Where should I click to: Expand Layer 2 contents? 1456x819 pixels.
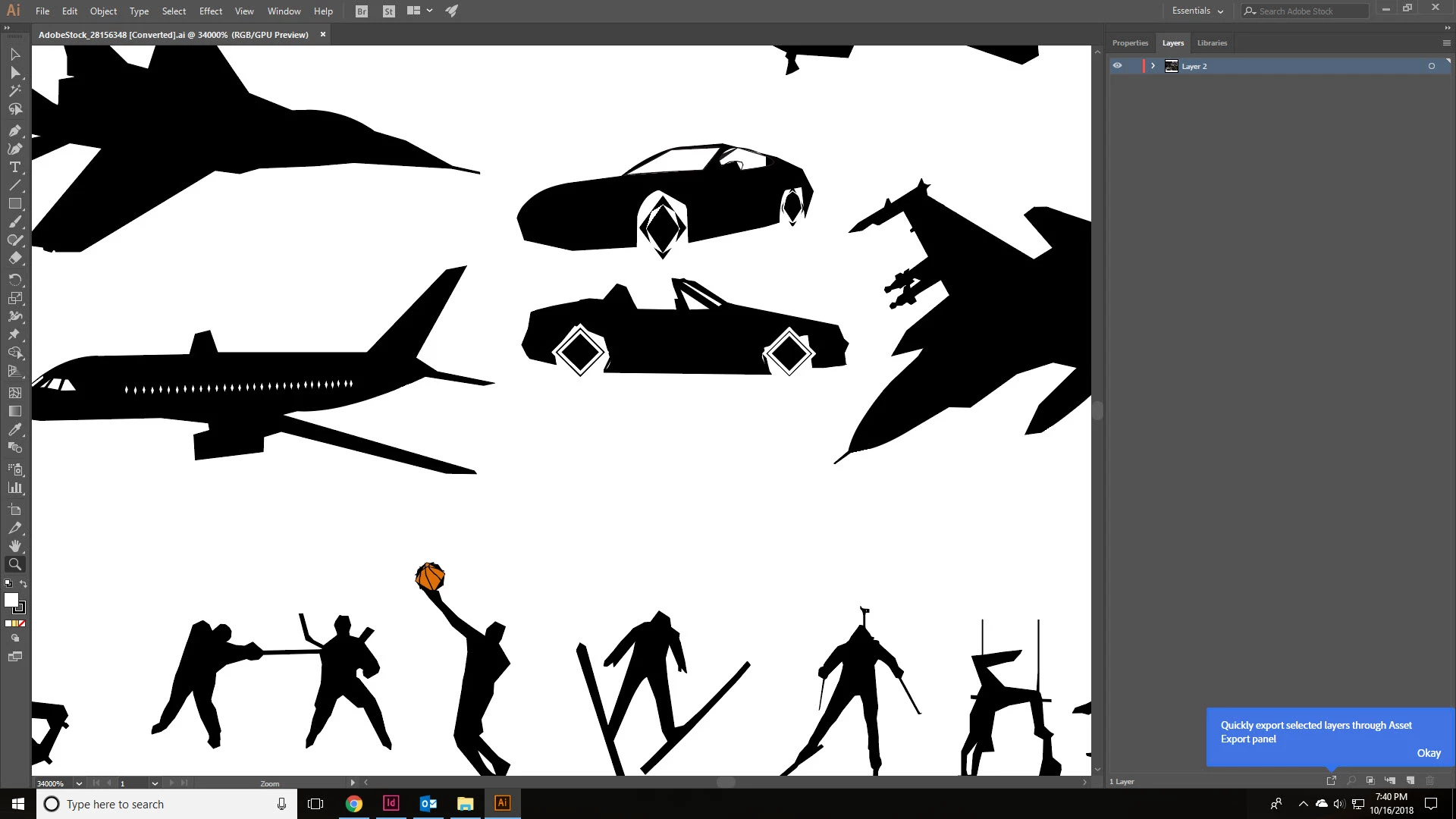click(x=1153, y=66)
